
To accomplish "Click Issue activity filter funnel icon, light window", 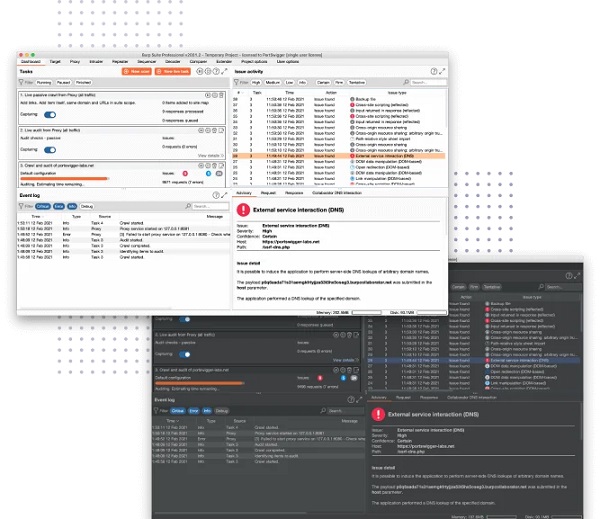I will tap(236, 82).
